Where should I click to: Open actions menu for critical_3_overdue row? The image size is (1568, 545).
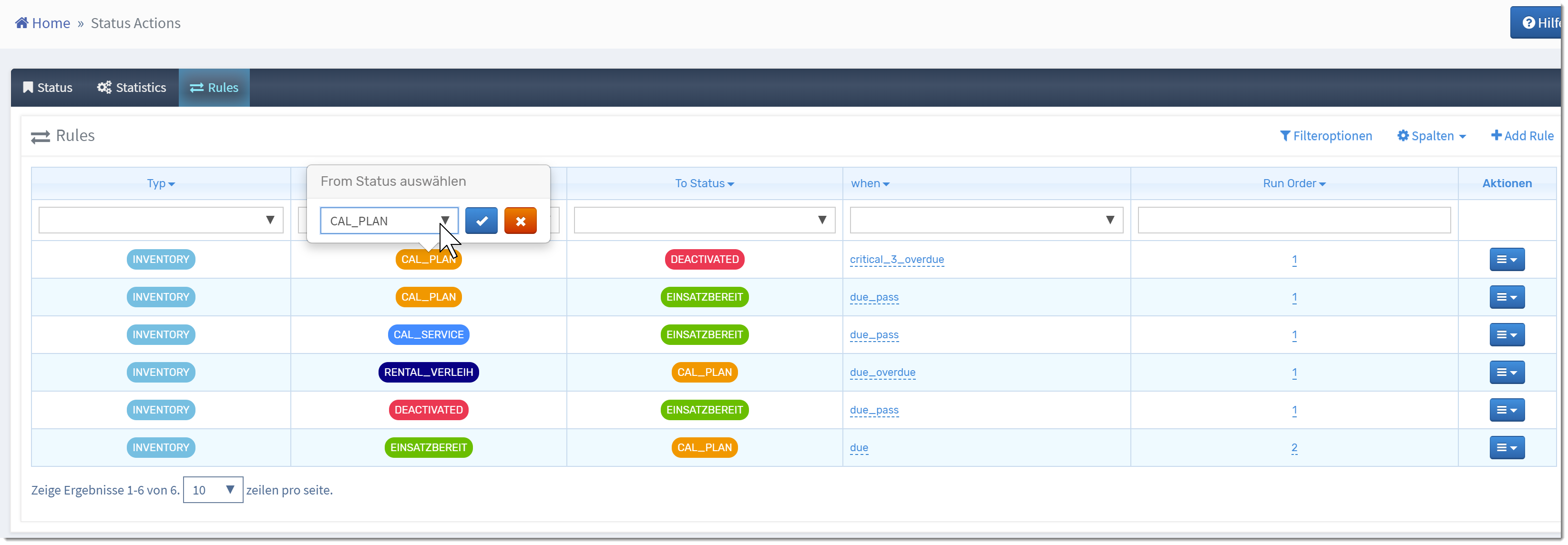coord(1507,260)
